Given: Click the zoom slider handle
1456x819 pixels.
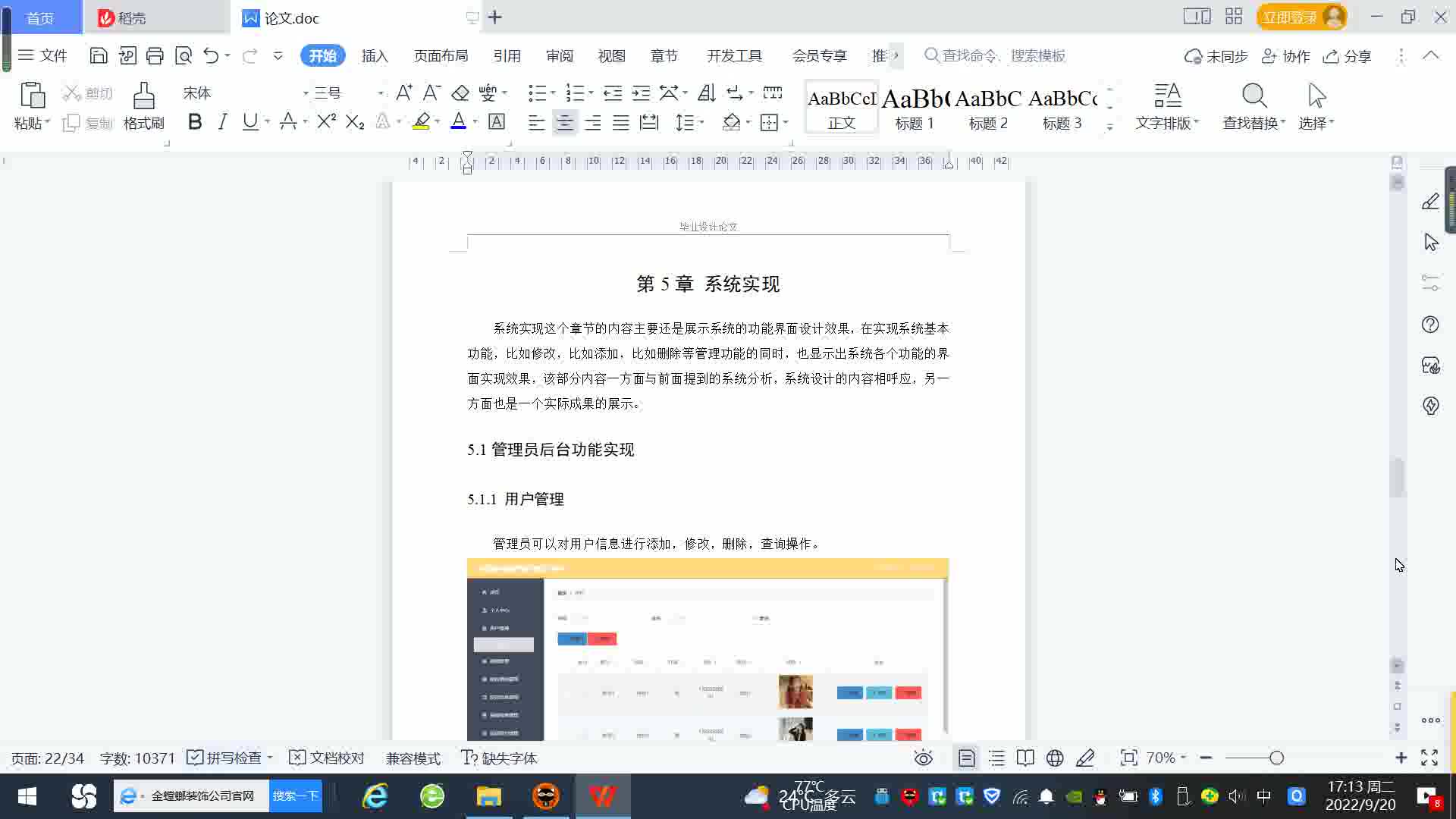Looking at the screenshot, I should tap(1276, 758).
